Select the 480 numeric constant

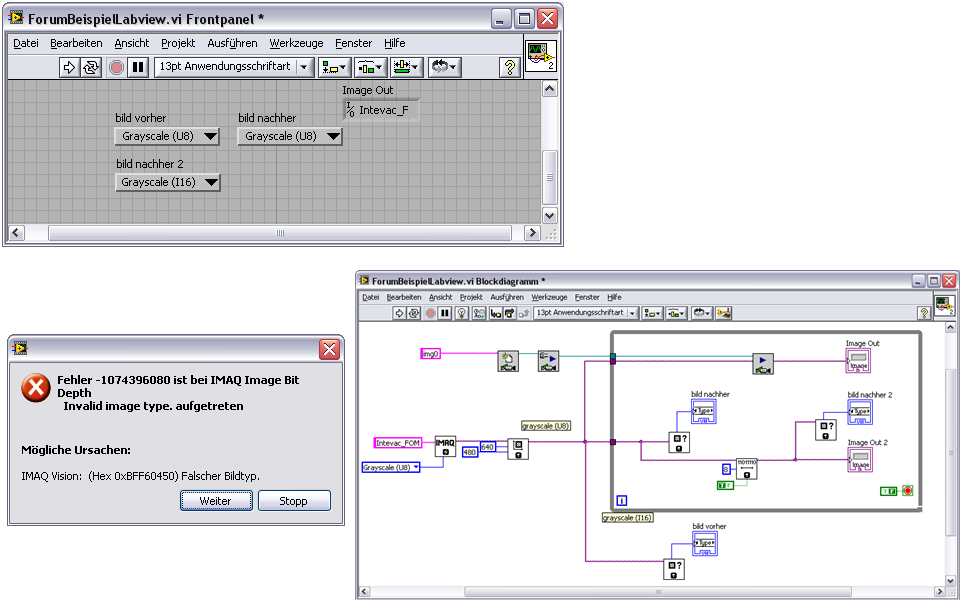[470, 452]
